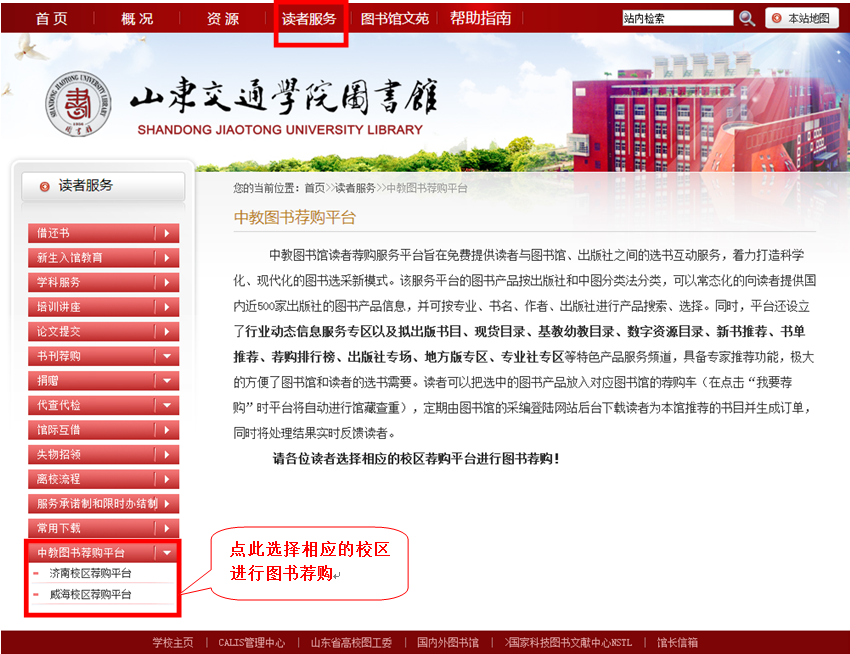
Task: Expand the 新生入馆教育 arrow
Action: [167, 258]
